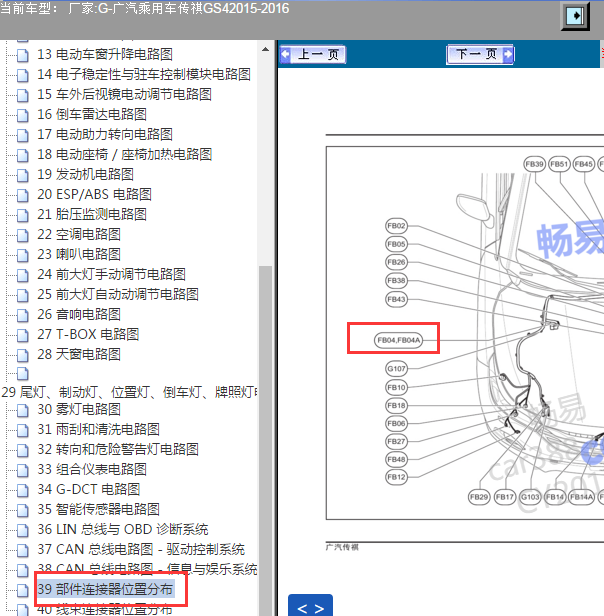Click the blue < > button at bottom
Viewport: 604px width, 616px height.
point(310,606)
